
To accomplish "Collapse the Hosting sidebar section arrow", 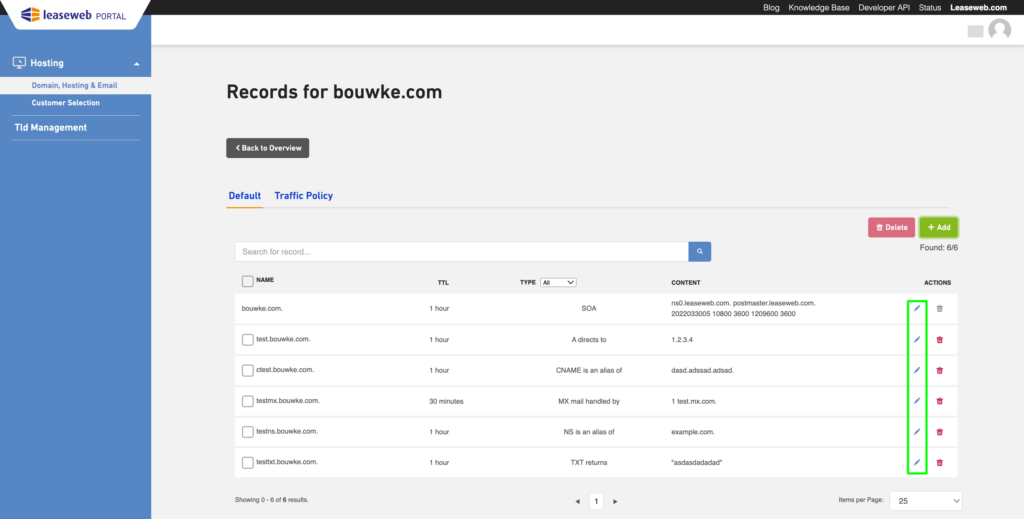I will [136, 64].
